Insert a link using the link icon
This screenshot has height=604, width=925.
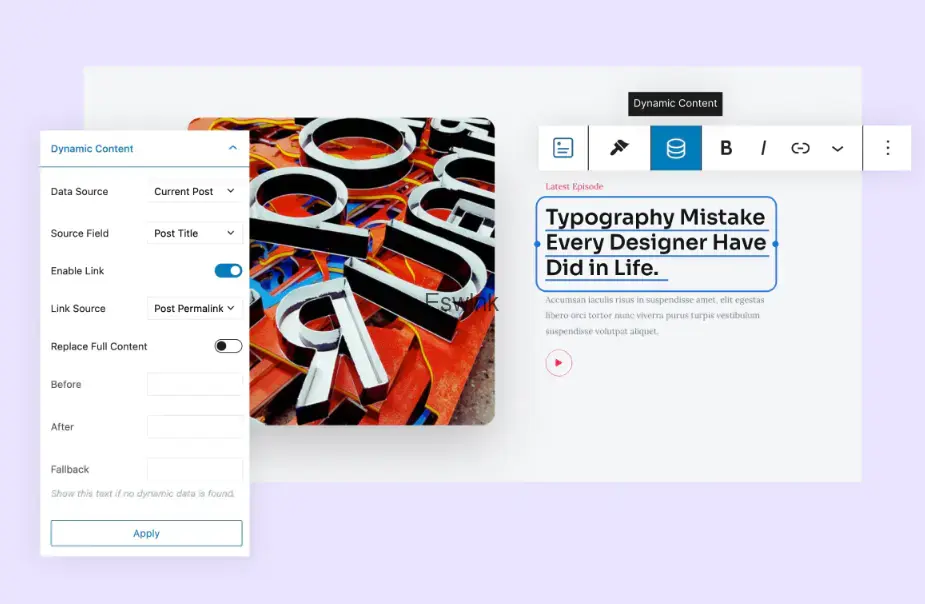800,148
